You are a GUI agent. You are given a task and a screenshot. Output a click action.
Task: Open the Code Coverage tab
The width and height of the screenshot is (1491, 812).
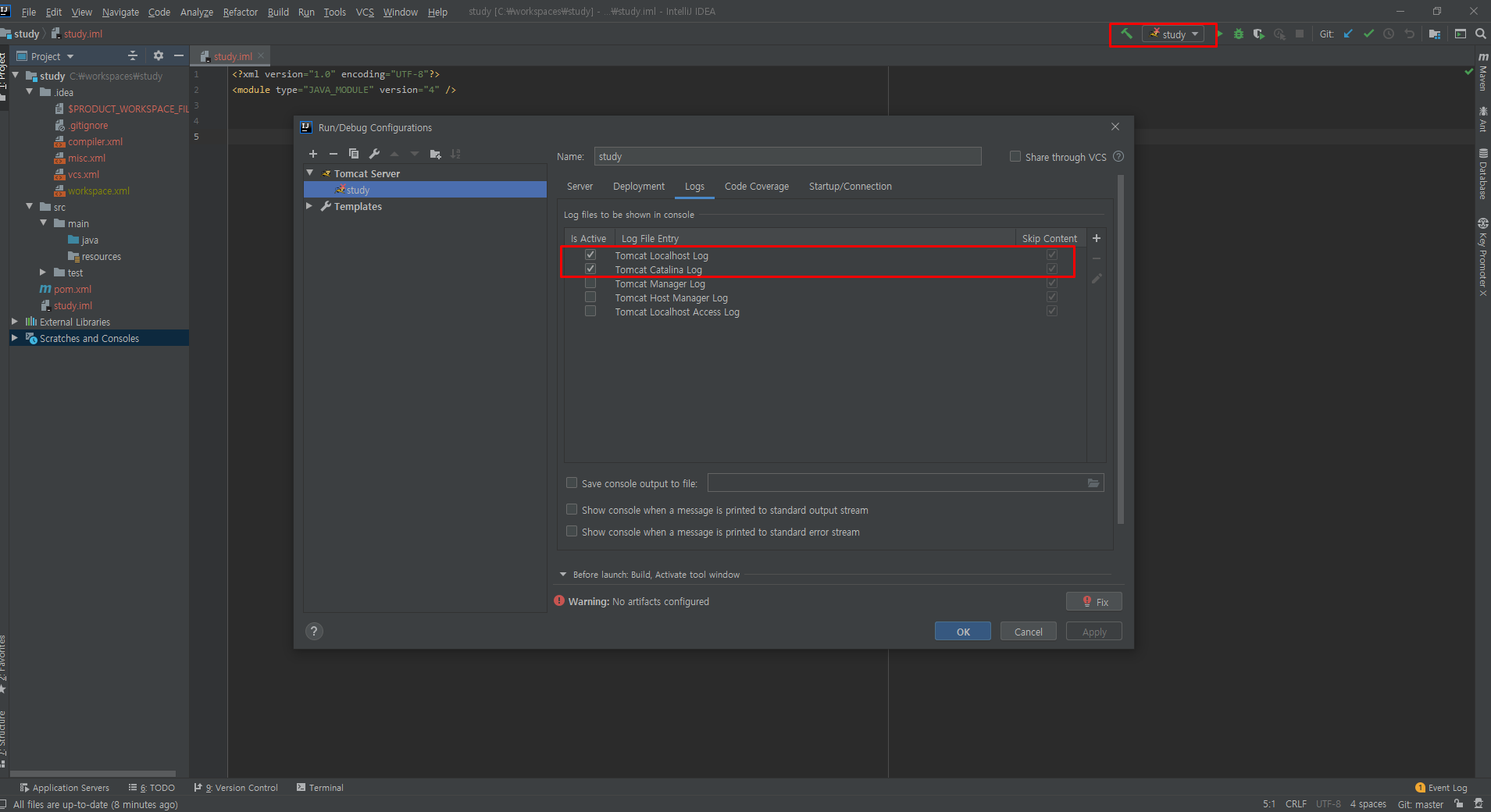tap(757, 187)
